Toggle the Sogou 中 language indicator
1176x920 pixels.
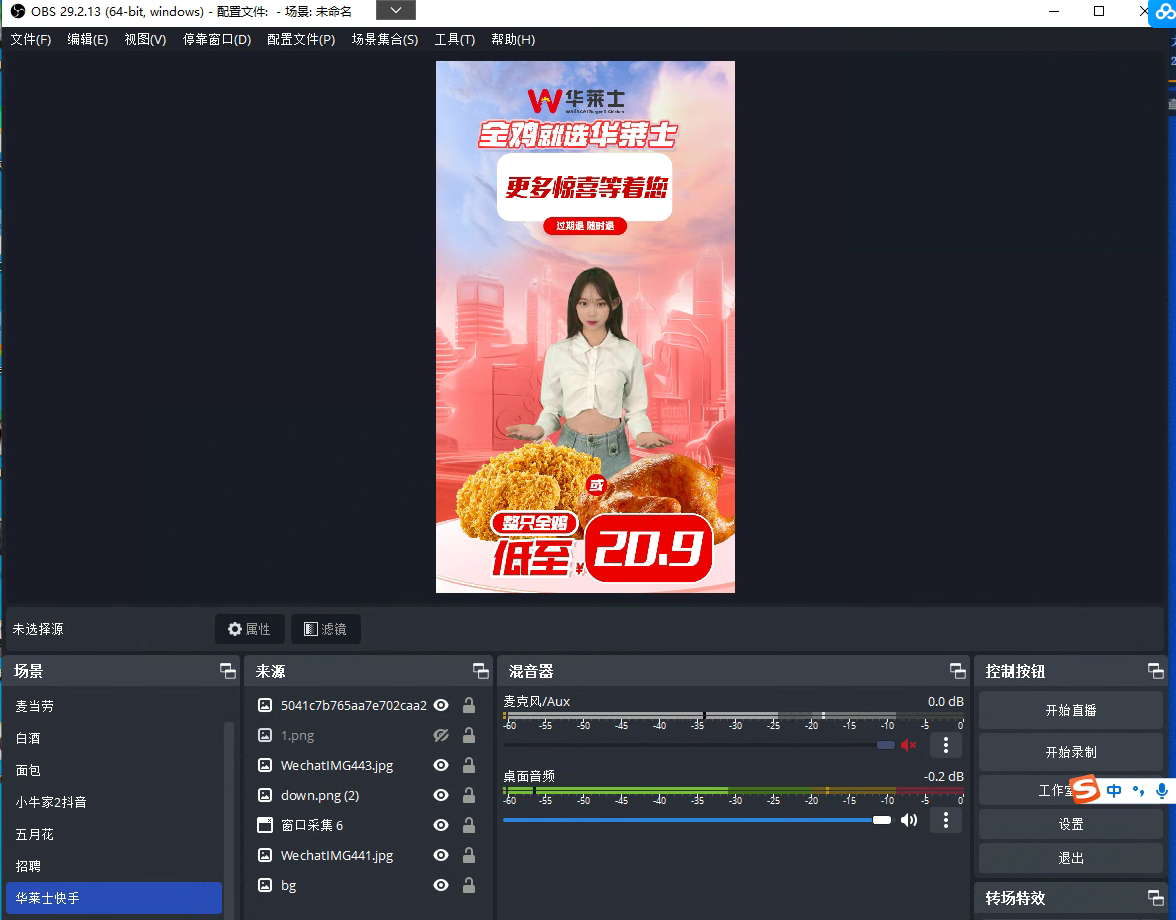pyautogui.click(x=1114, y=790)
